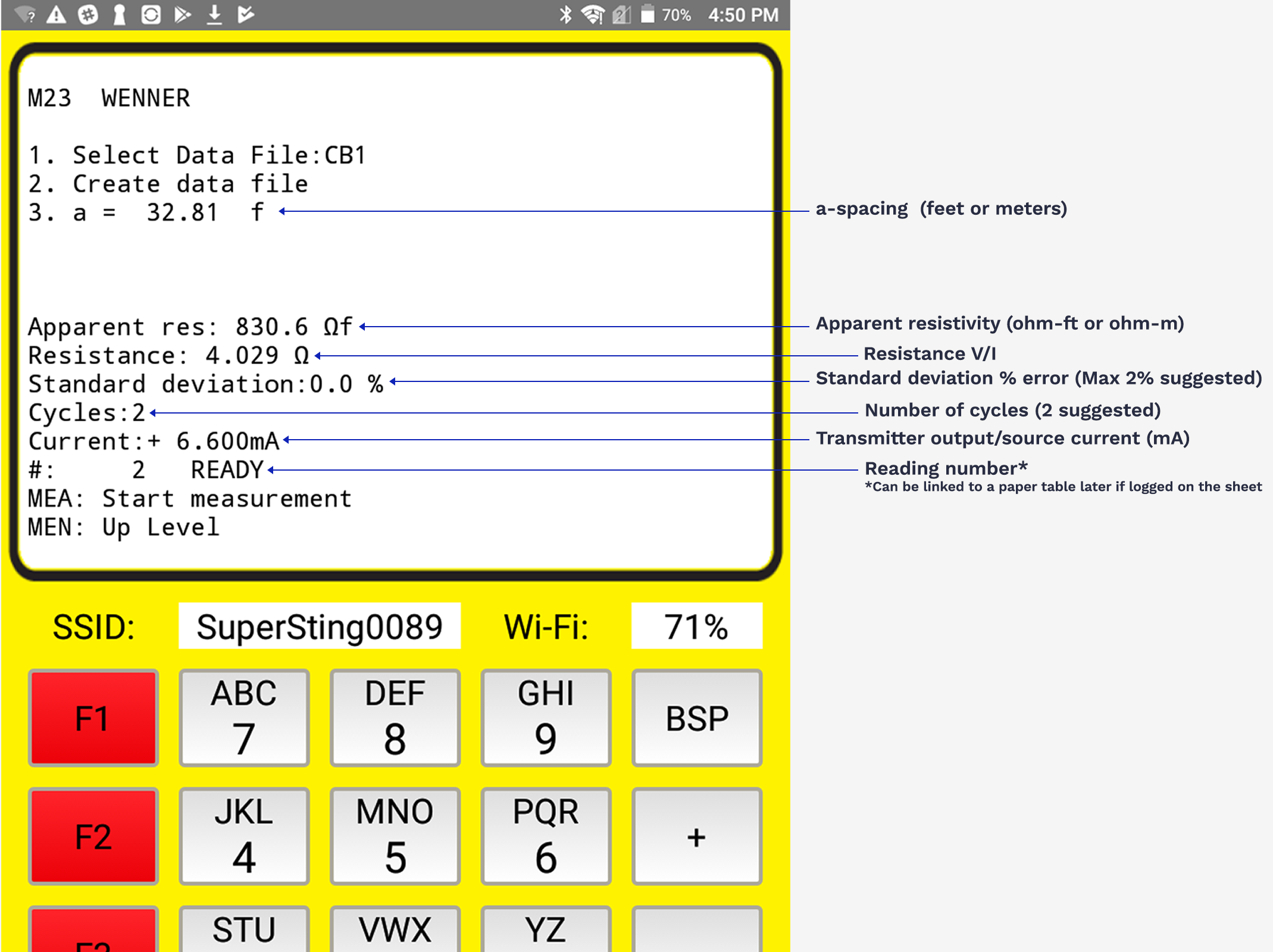Click the 'Current:+ 6.600mA' line
Screen dimensions: 1273x952
pos(154,441)
